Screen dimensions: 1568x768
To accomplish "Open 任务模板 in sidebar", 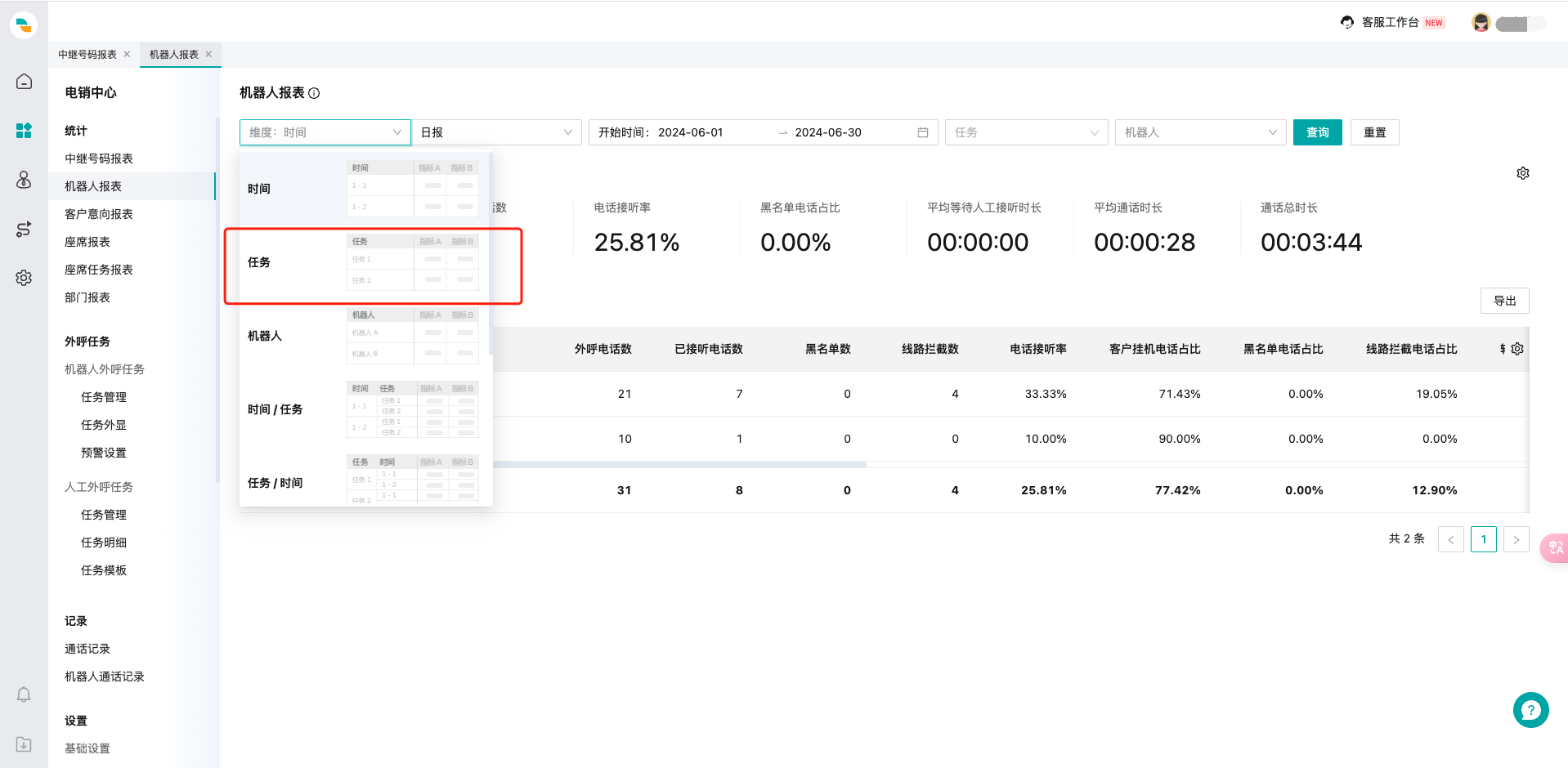I will point(104,570).
